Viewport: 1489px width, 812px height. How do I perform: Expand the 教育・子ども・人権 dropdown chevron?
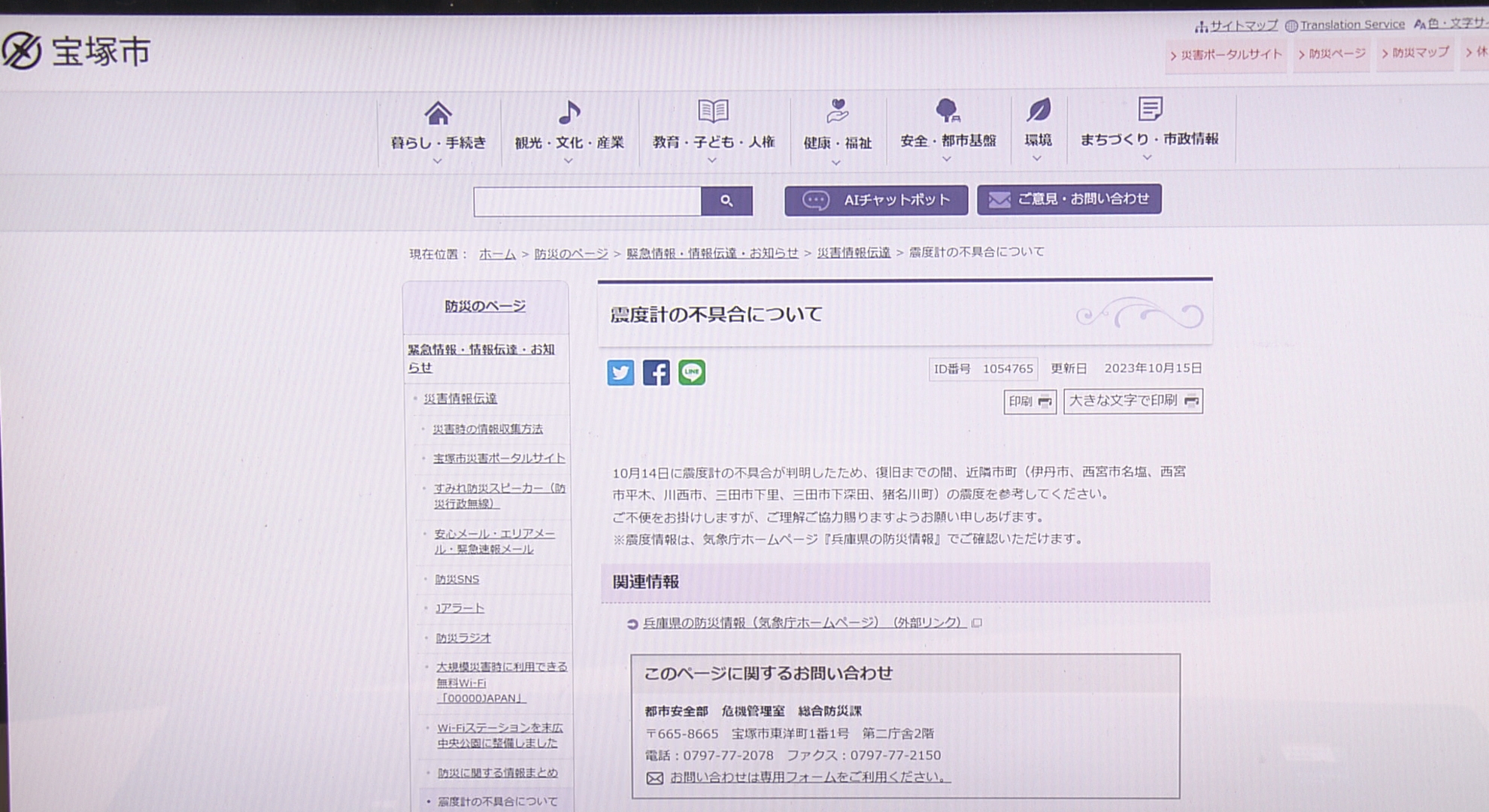pyautogui.click(x=712, y=160)
